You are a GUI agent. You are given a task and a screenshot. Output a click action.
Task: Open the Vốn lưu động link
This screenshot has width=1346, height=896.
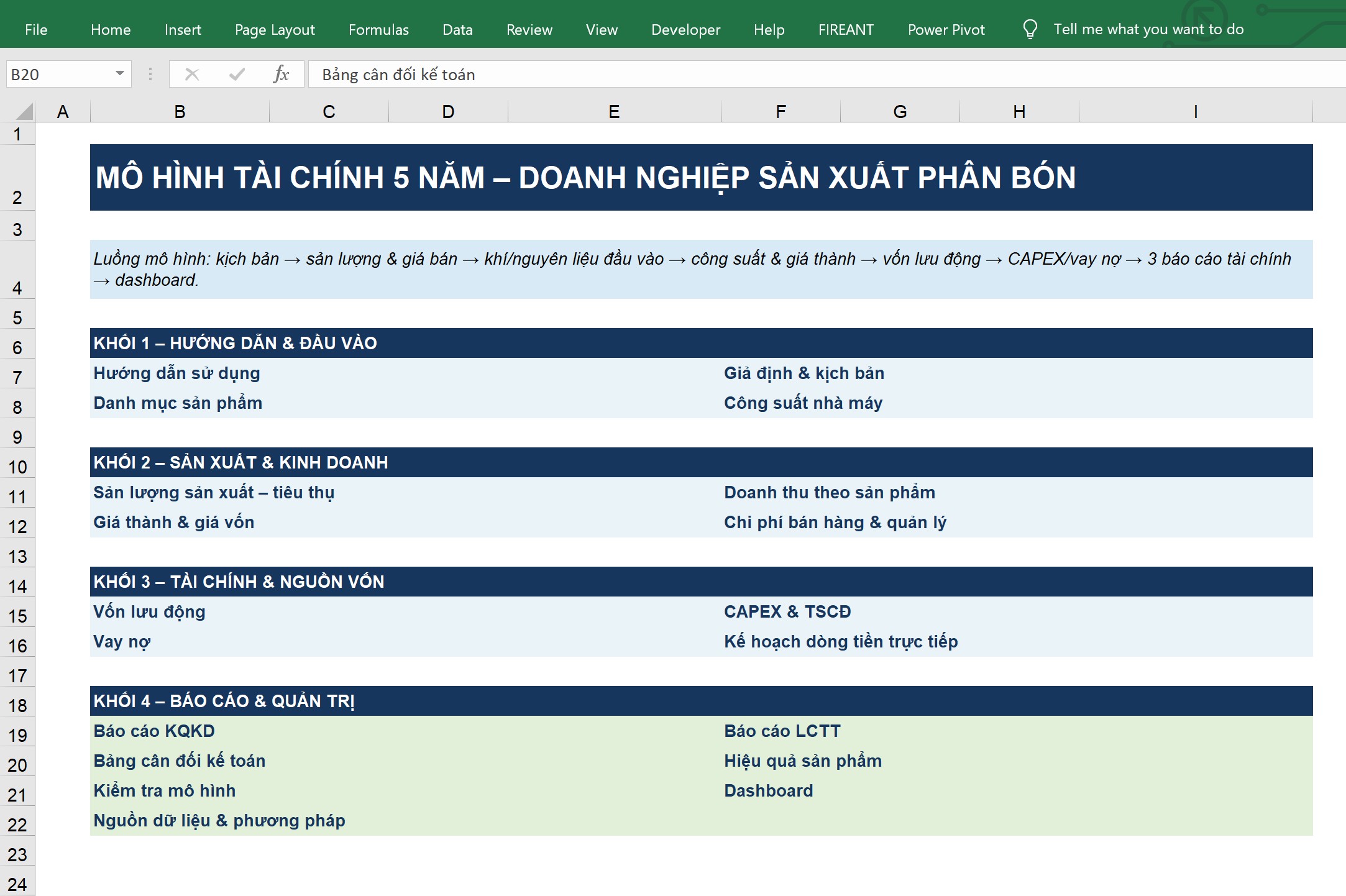[x=149, y=612]
